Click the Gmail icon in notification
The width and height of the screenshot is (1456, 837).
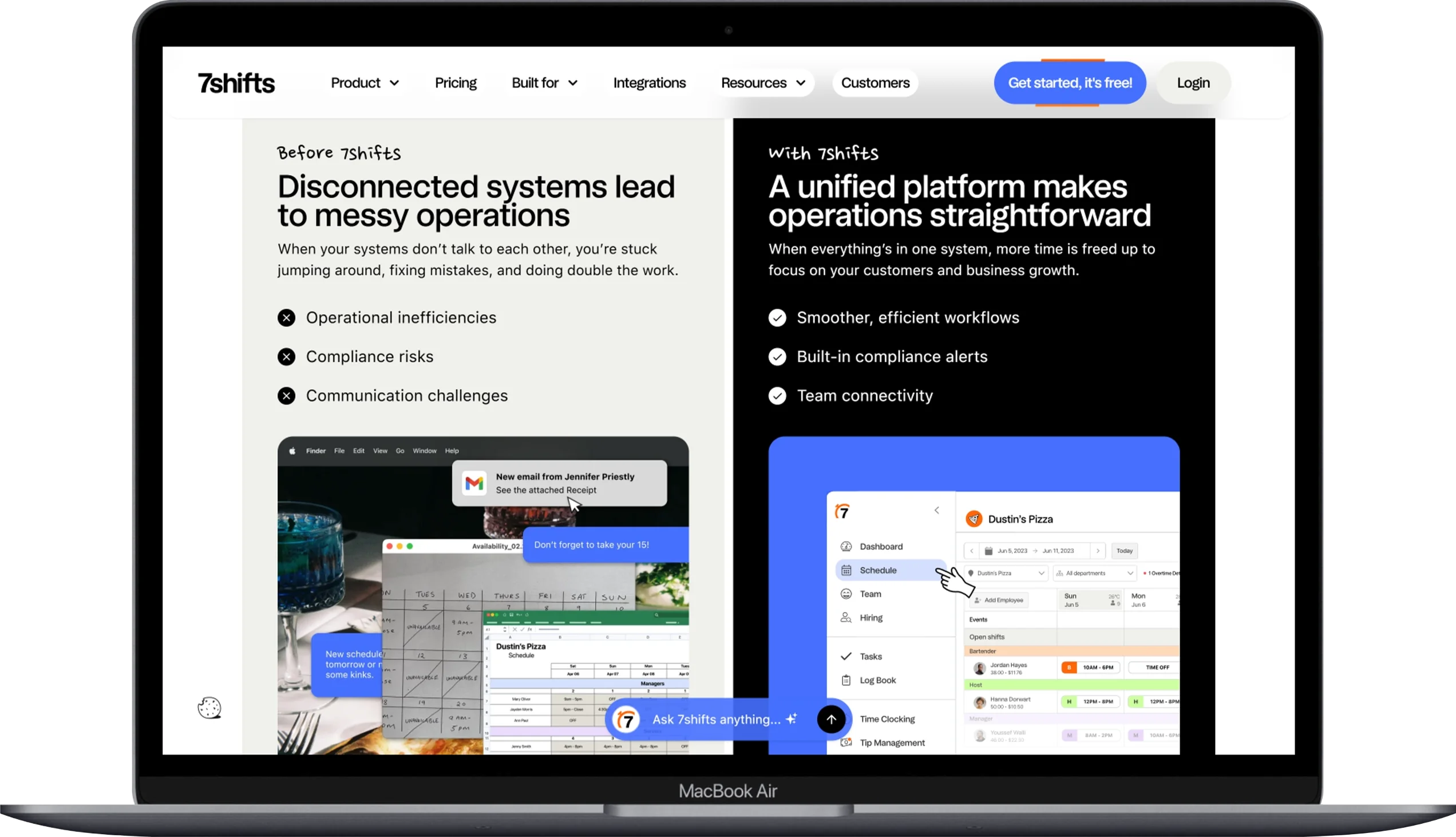point(474,483)
